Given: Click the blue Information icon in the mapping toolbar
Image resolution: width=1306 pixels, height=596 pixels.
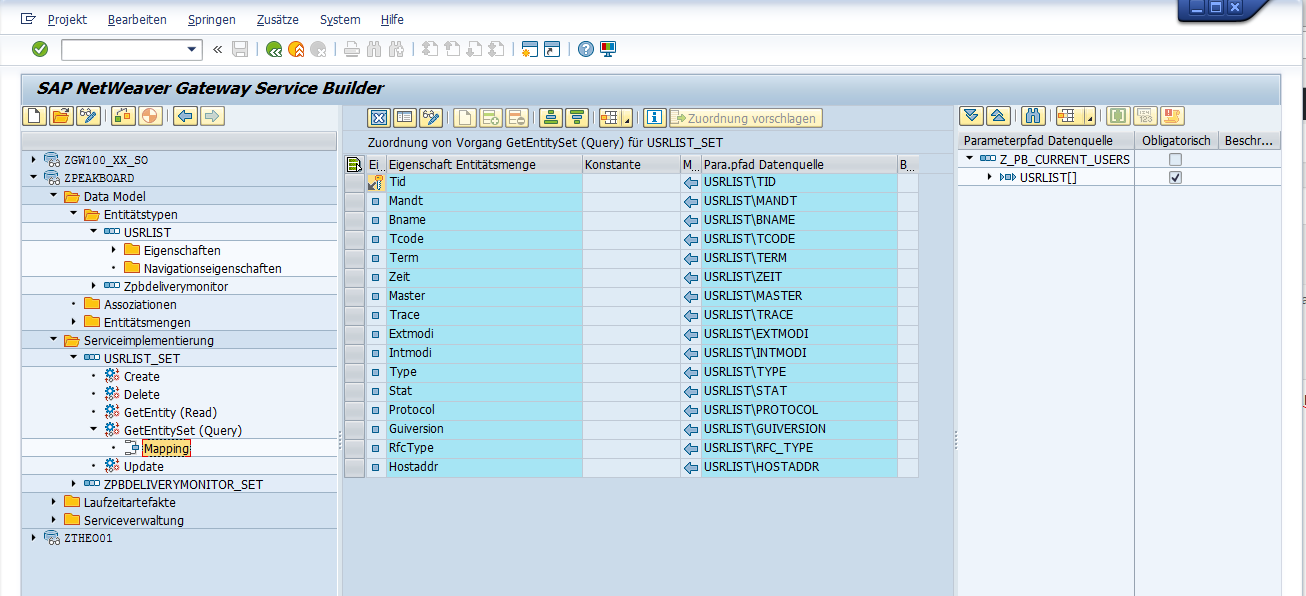Looking at the screenshot, I should point(655,118).
